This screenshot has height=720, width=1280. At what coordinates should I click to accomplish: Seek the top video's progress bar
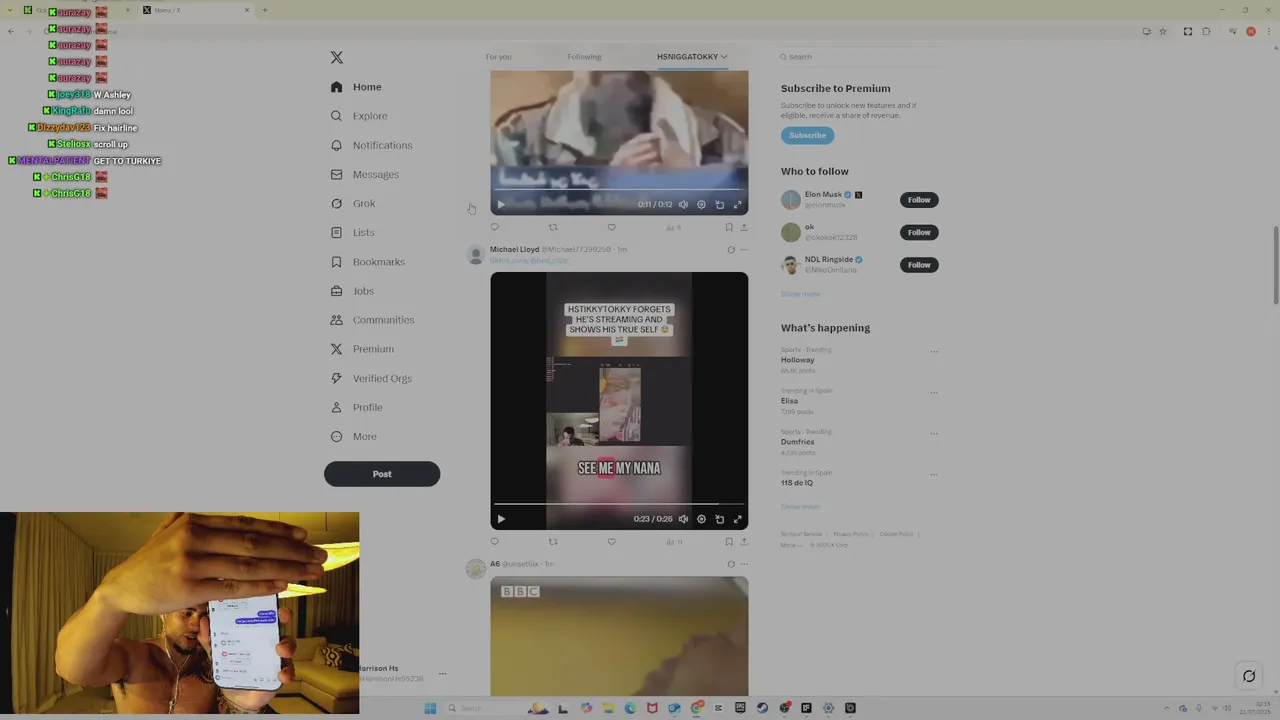click(x=619, y=189)
